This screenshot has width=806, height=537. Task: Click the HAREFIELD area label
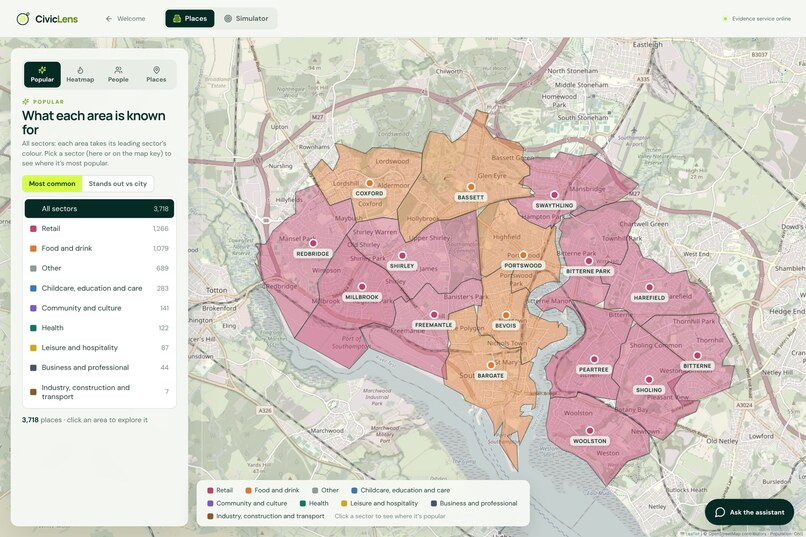click(649, 298)
